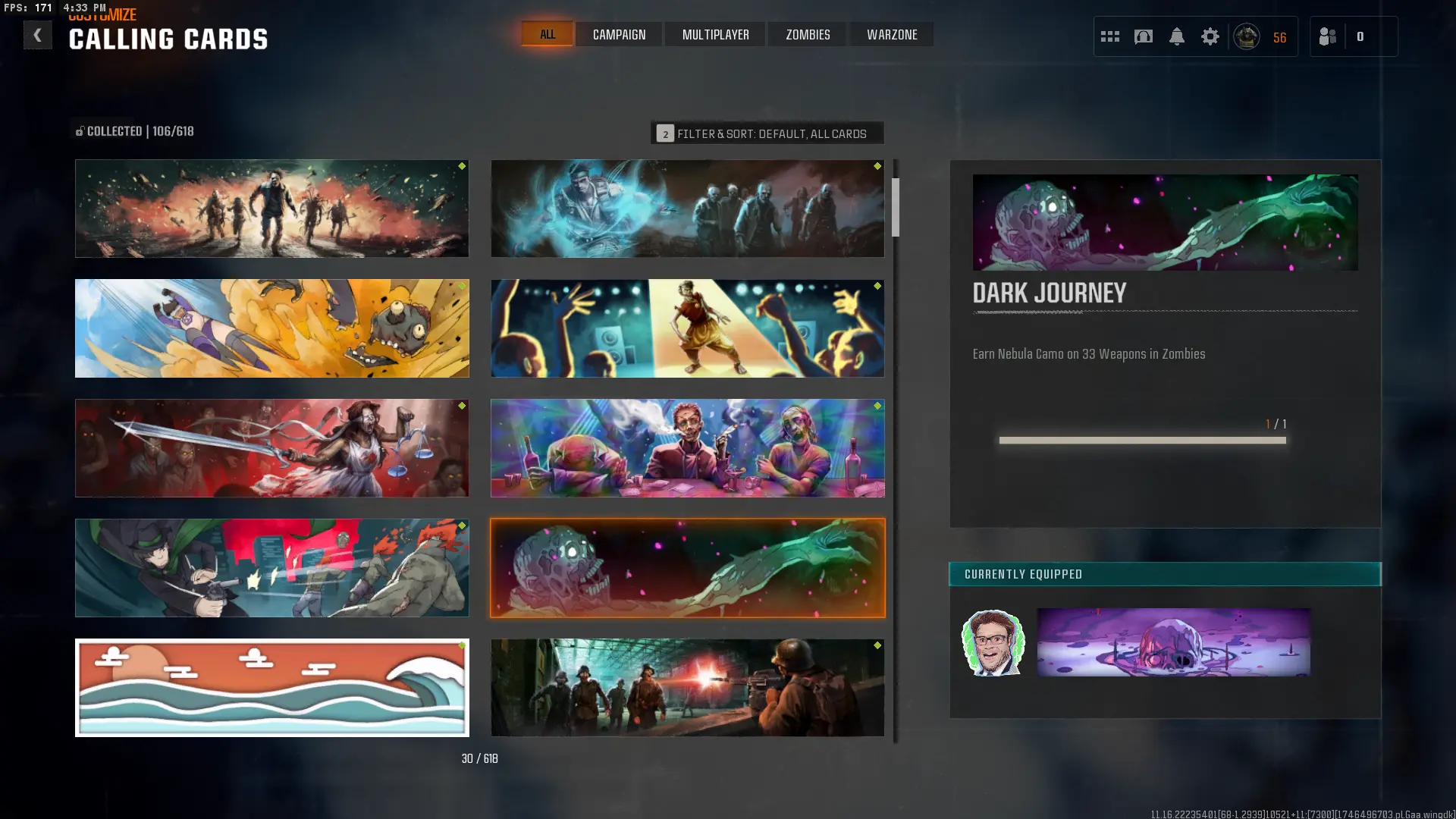Open the social friends icon
This screenshot has width=1456, height=819.
point(1327,36)
